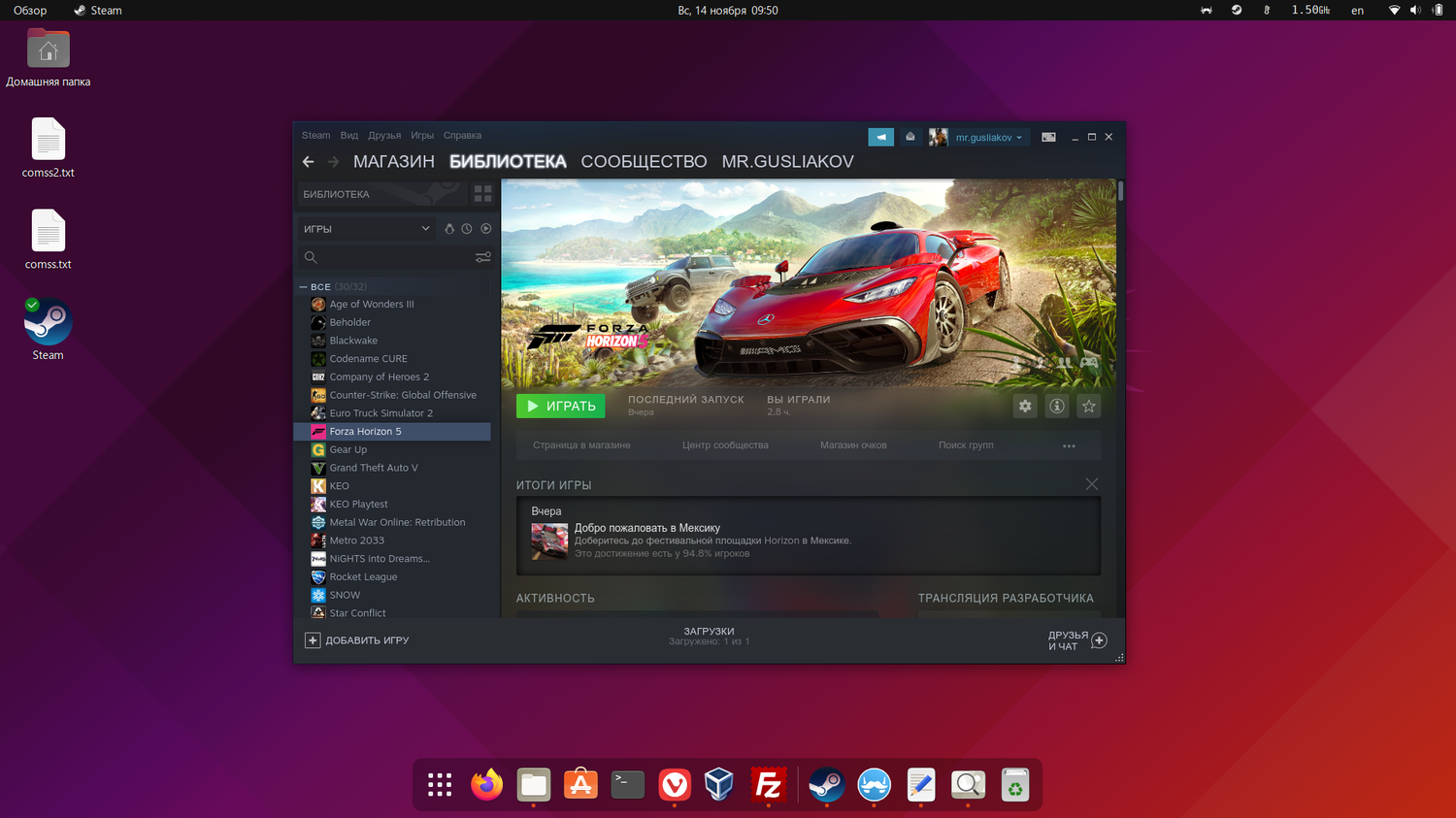Open Страница в магазине link

581,445
